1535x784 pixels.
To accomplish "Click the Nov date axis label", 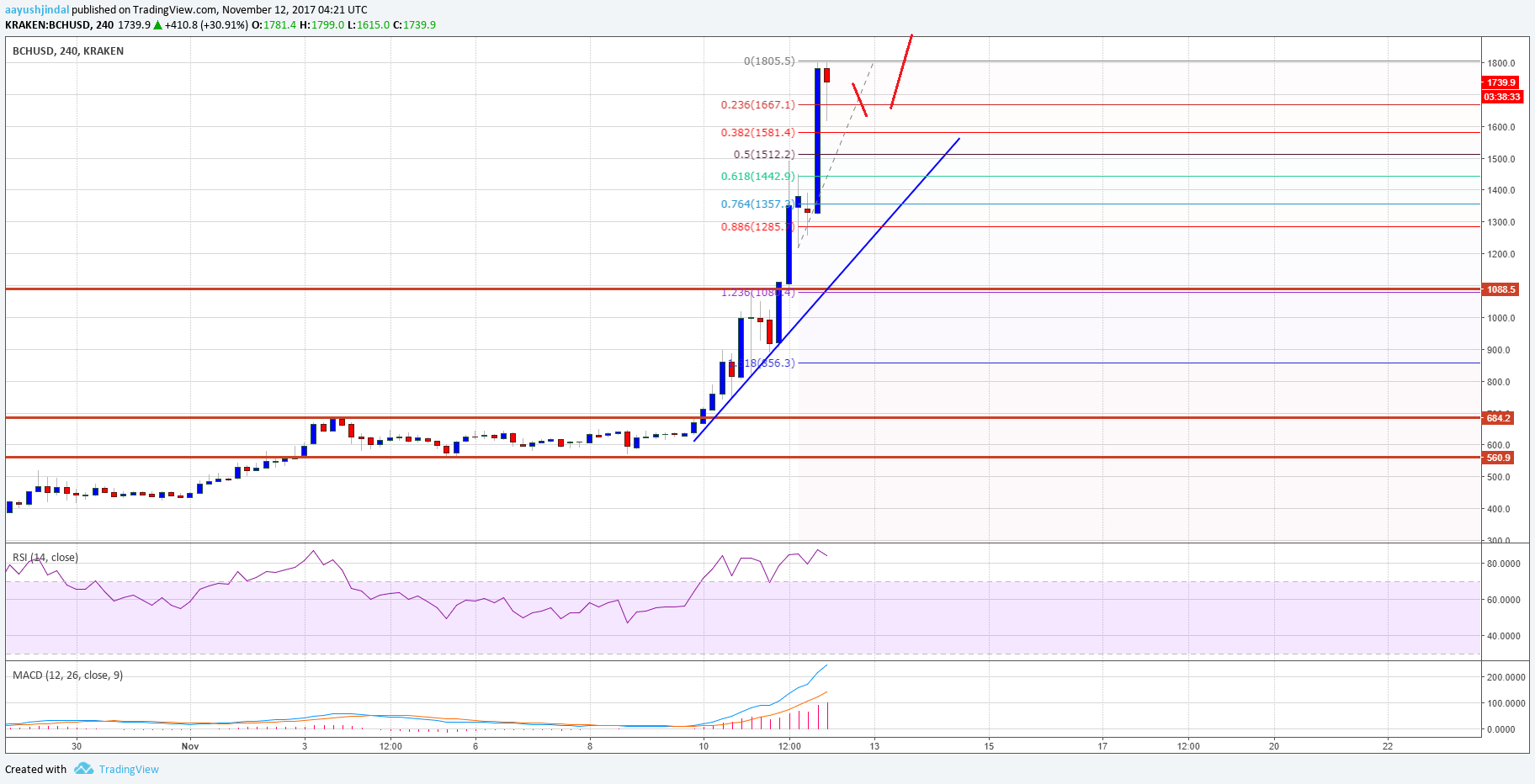I will coord(190,746).
